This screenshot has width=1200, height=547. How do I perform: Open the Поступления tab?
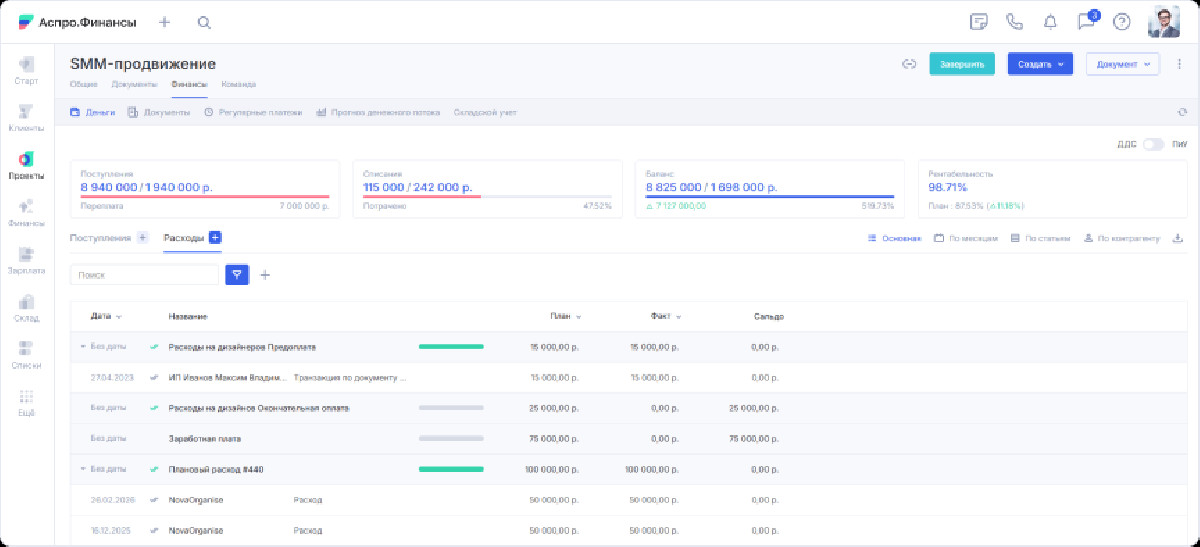[100, 238]
